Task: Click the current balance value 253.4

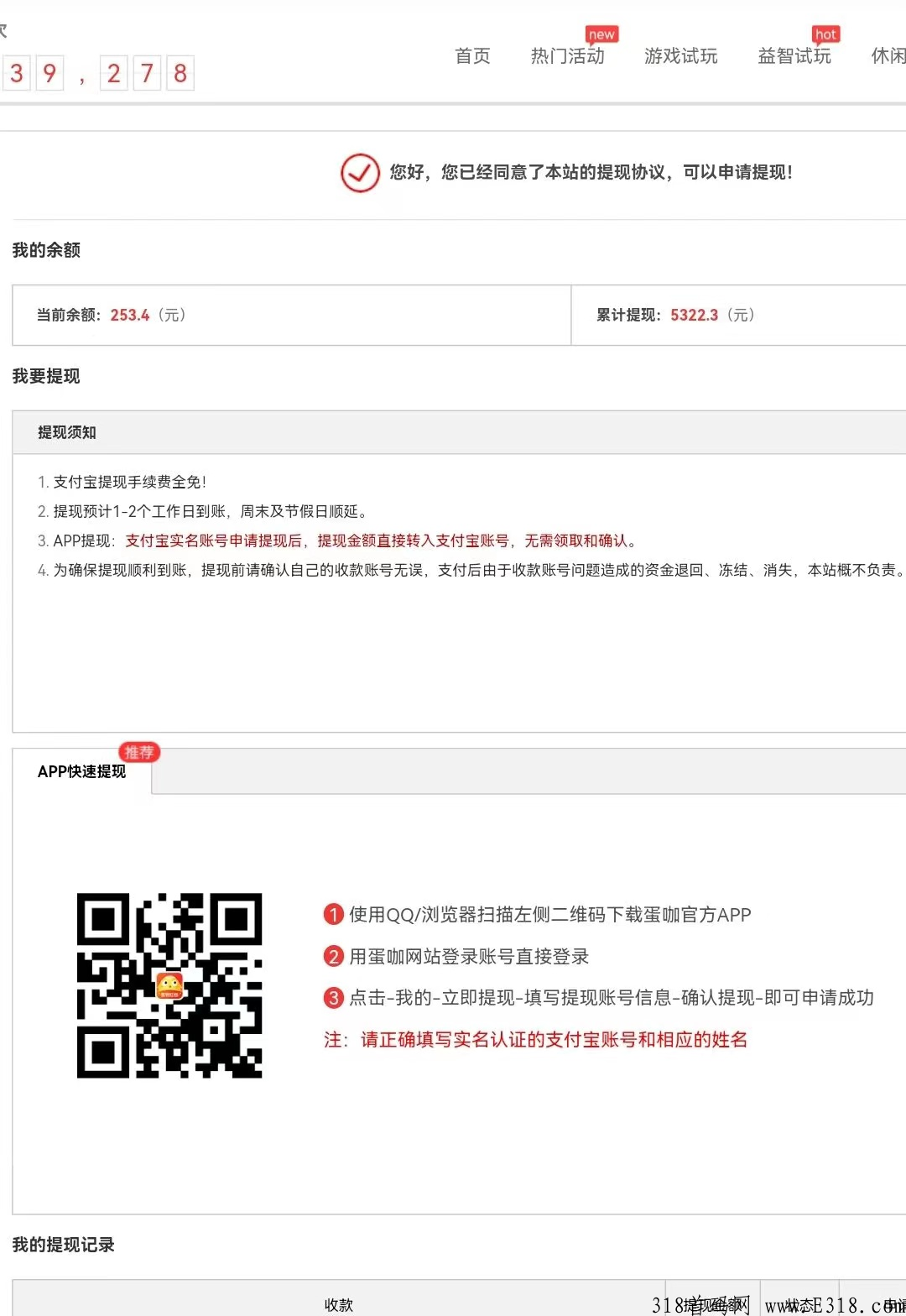Action: (130, 315)
